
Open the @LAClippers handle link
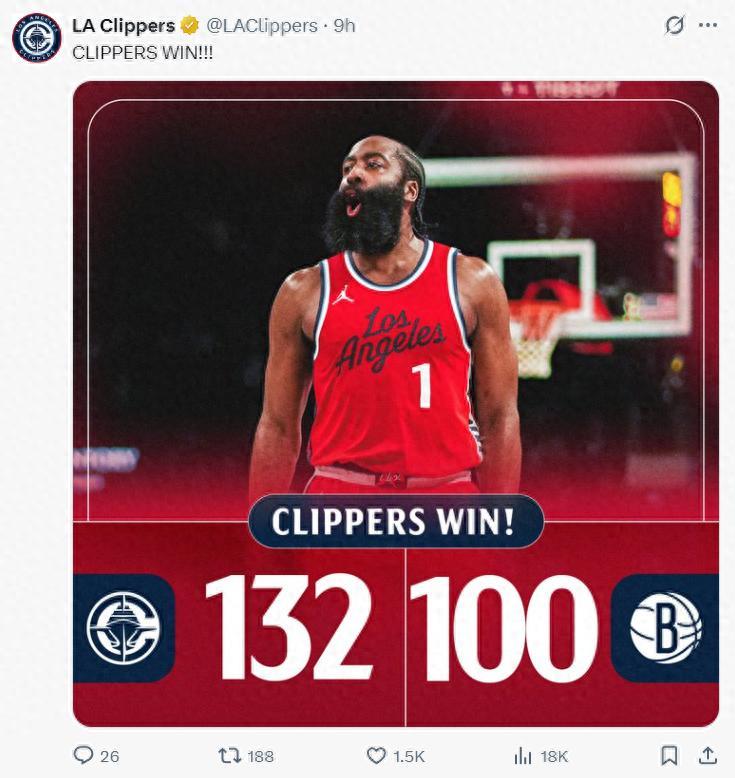(262, 25)
